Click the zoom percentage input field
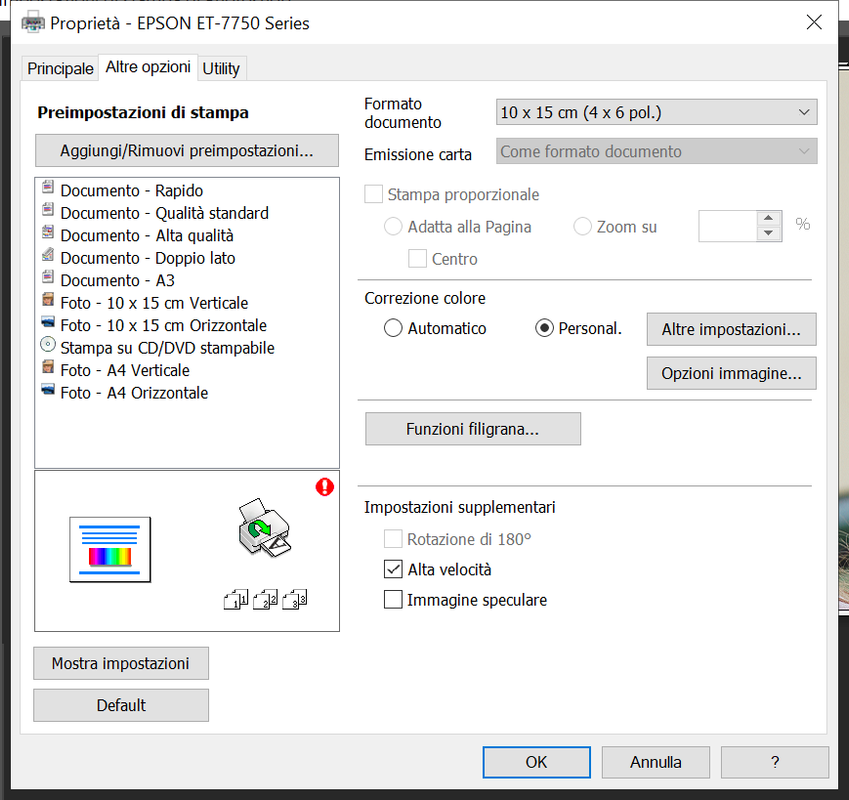 pos(728,226)
